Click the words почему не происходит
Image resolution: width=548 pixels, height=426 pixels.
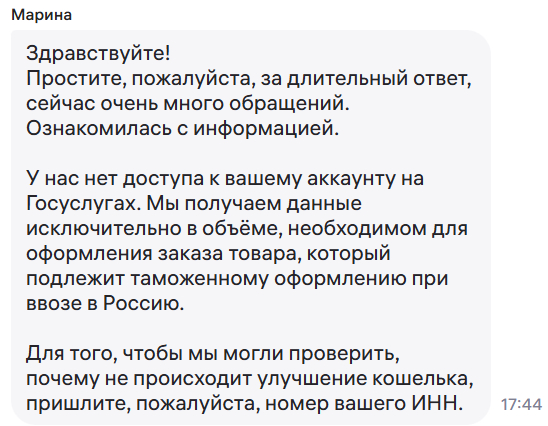tap(139, 379)
